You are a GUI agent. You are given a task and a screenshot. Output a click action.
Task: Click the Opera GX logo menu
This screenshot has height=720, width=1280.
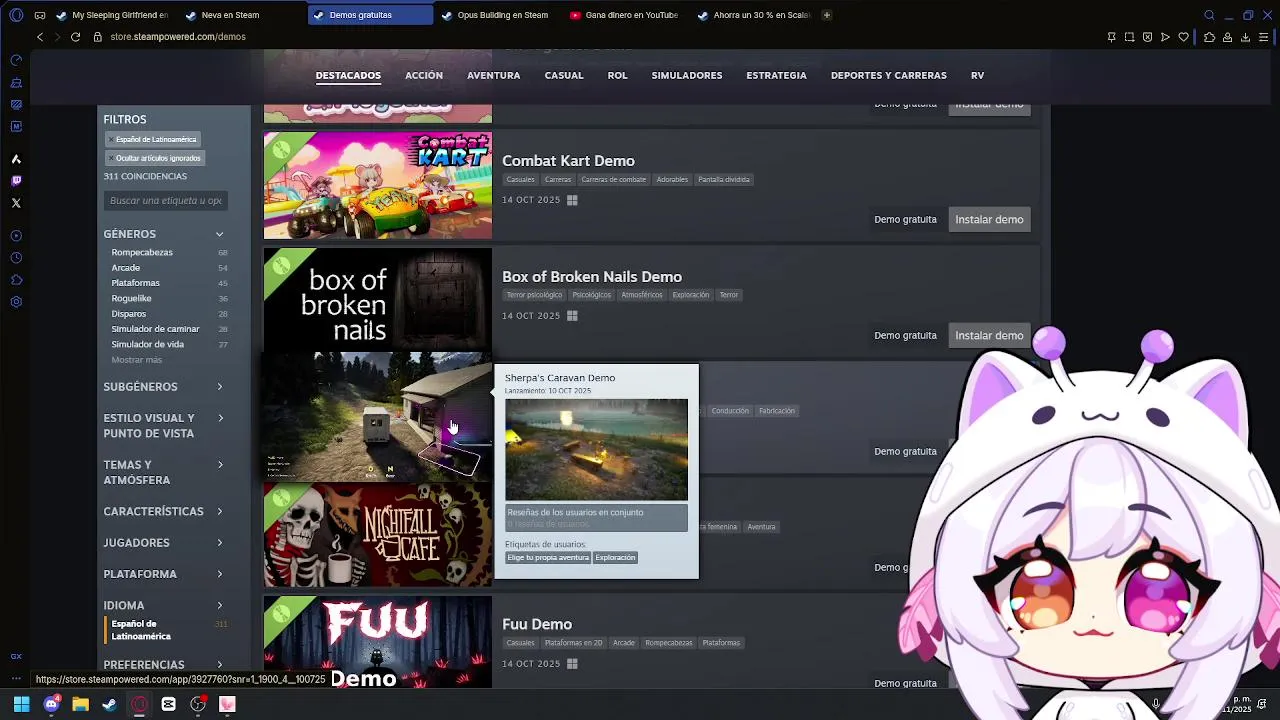(15, 15)
